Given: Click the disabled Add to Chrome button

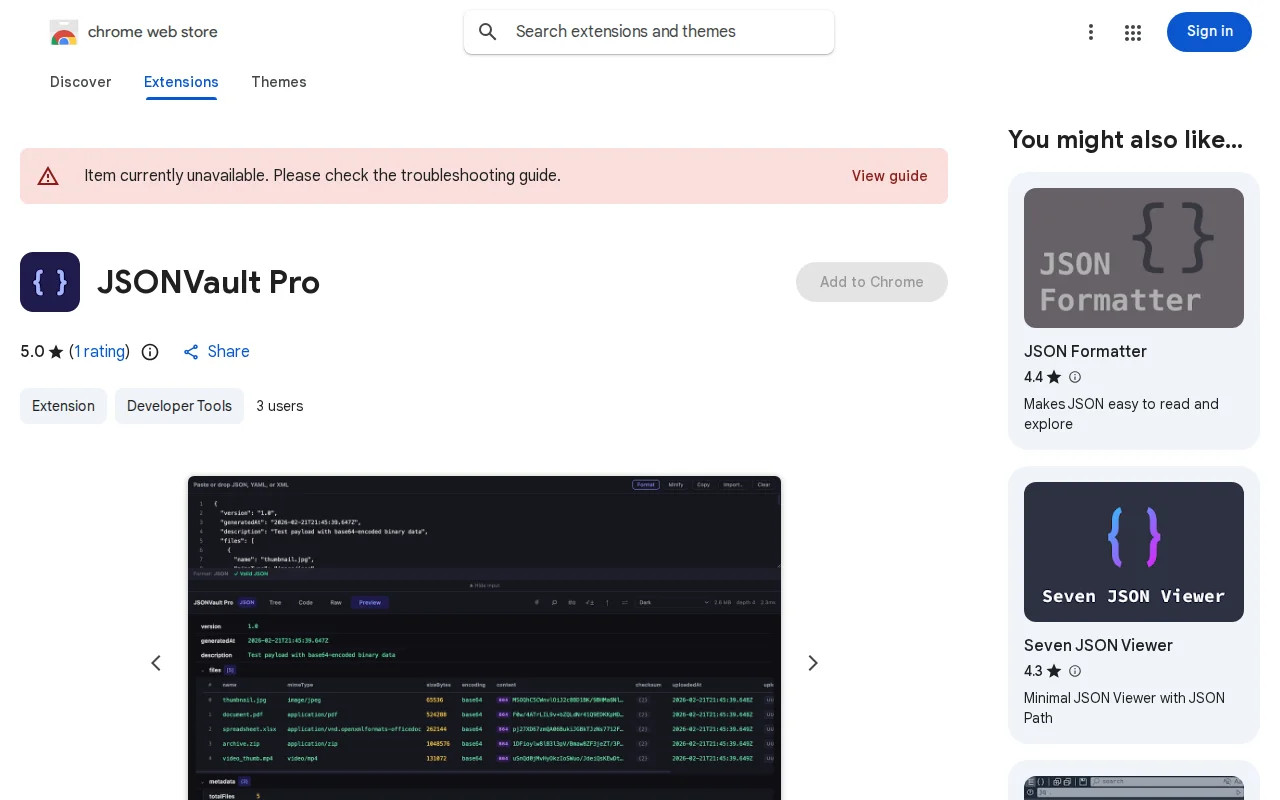Looking at the screenshot, I should tap(872, 282).
